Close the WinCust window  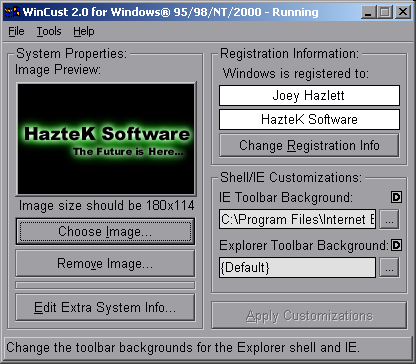pyautogui.click(x=403, y=12)
